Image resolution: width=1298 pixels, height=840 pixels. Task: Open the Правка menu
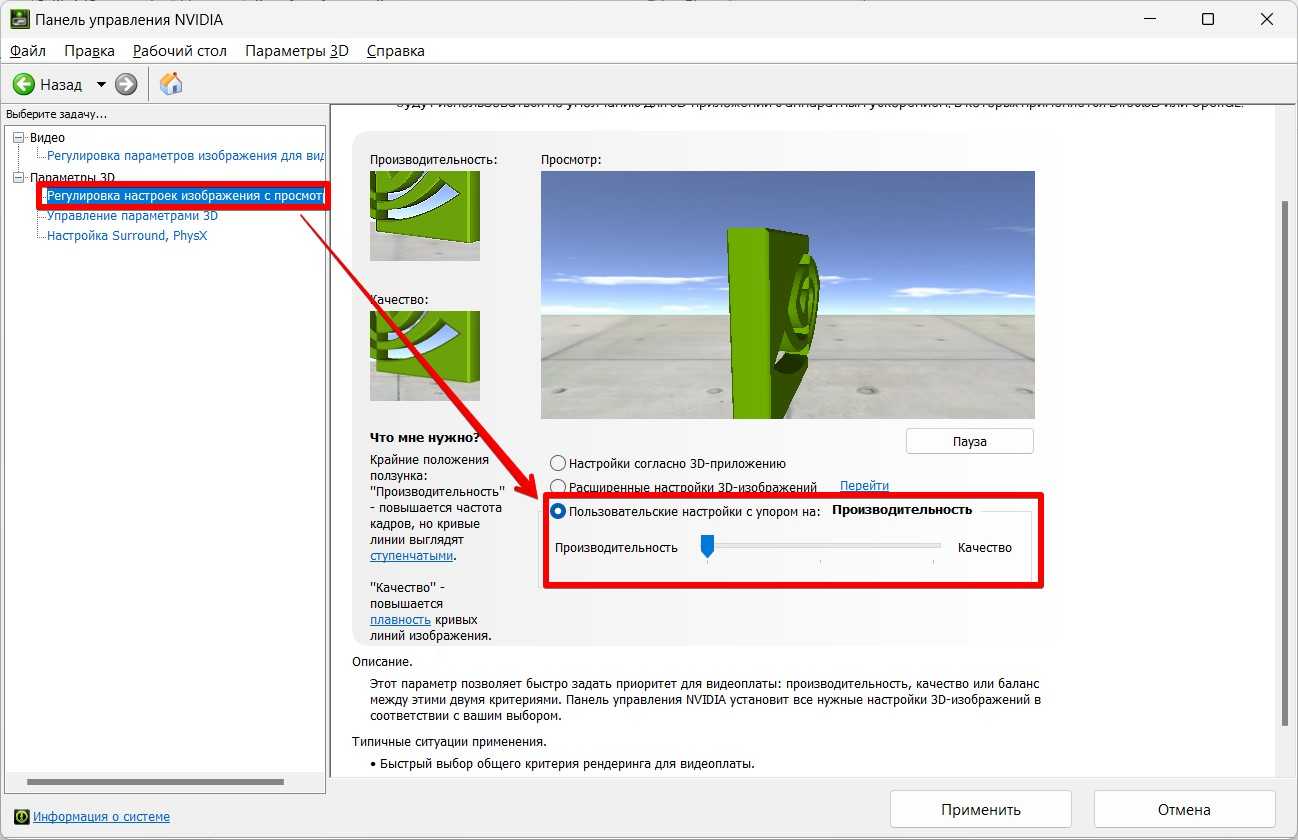[x=90, y=50]
